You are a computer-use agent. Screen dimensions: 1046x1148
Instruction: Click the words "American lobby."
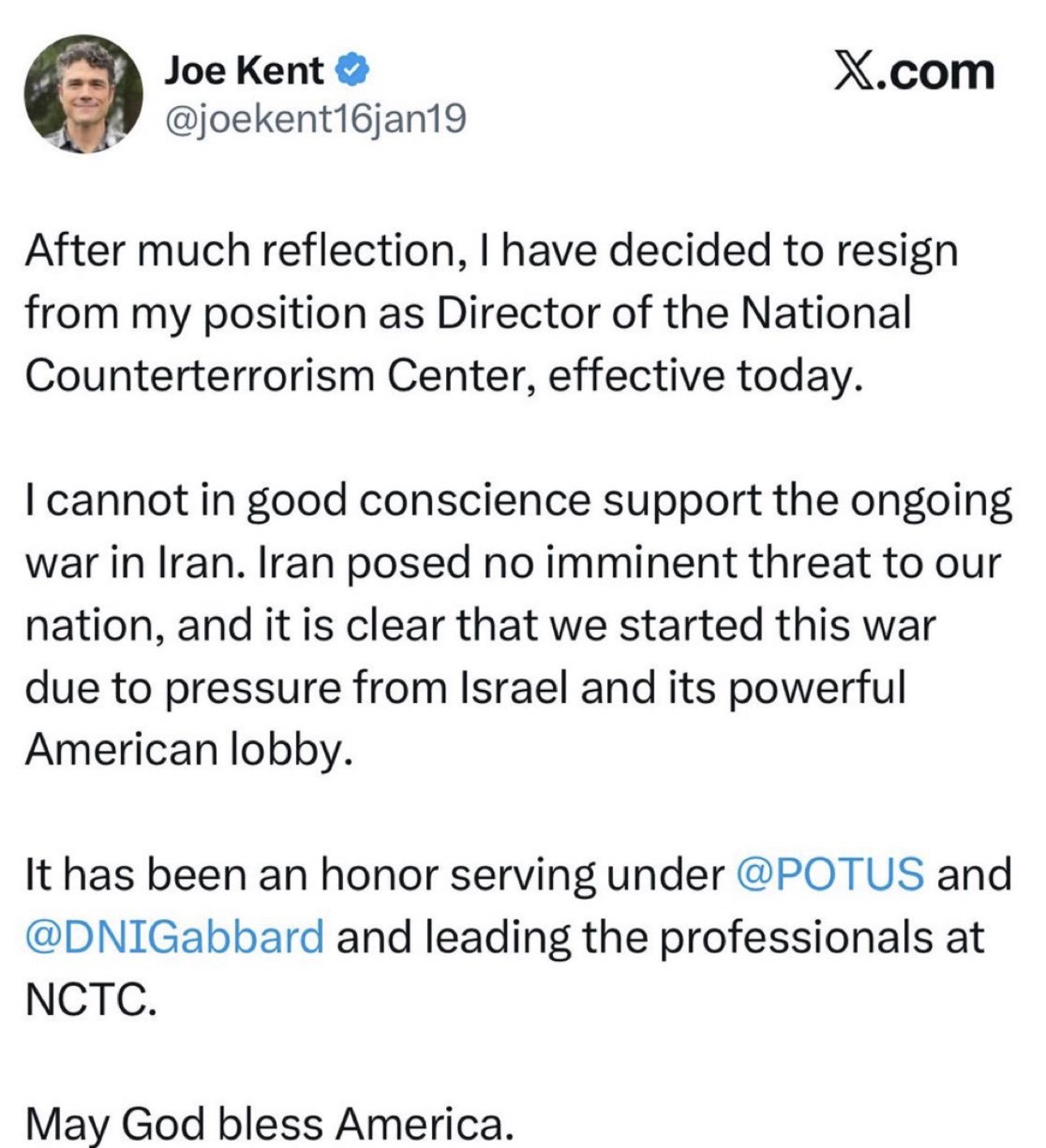pos(189,750)
